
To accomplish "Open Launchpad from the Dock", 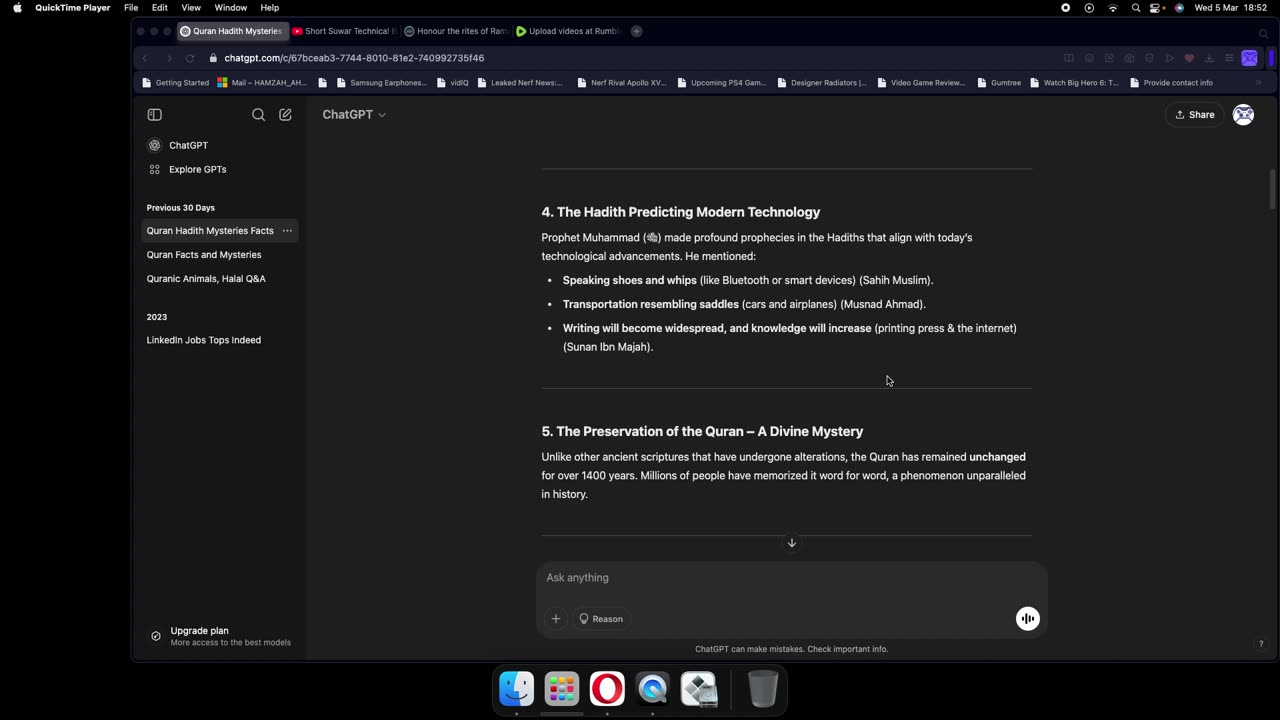I will (x=562, y=689).
